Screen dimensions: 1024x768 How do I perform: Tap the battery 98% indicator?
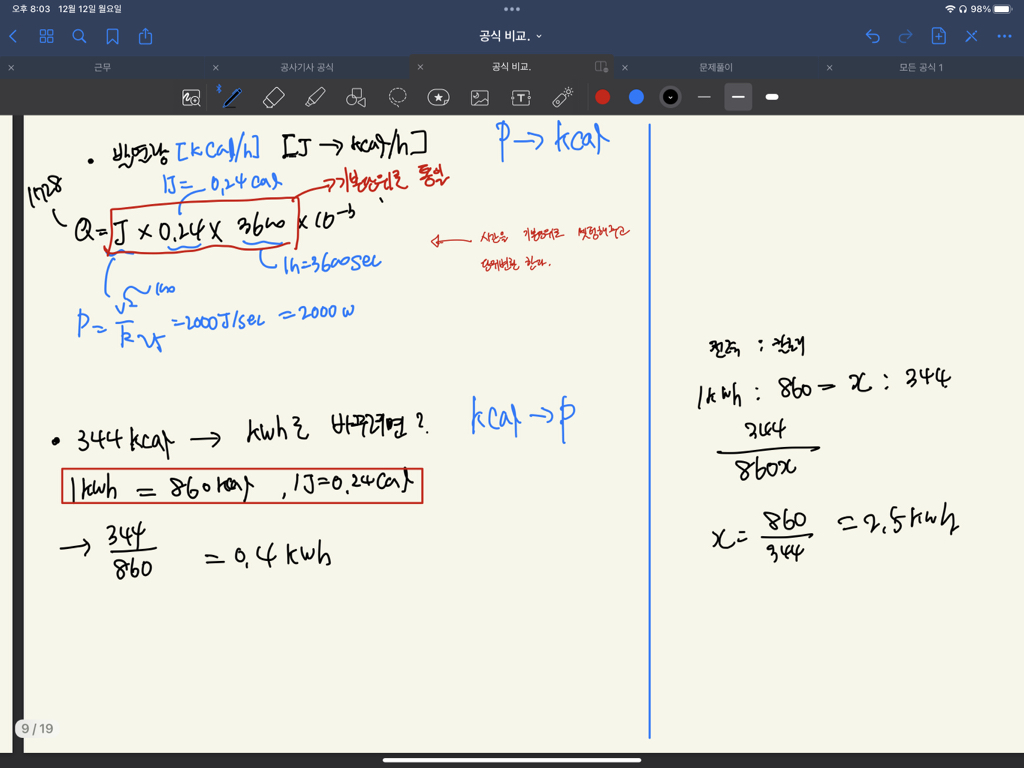pos(991,9)
